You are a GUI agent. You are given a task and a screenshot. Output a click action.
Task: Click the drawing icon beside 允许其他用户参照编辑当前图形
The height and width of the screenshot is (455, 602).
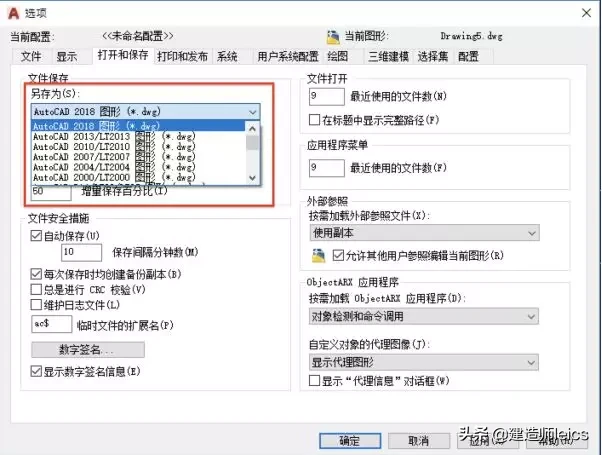click(x=318, y=256)
